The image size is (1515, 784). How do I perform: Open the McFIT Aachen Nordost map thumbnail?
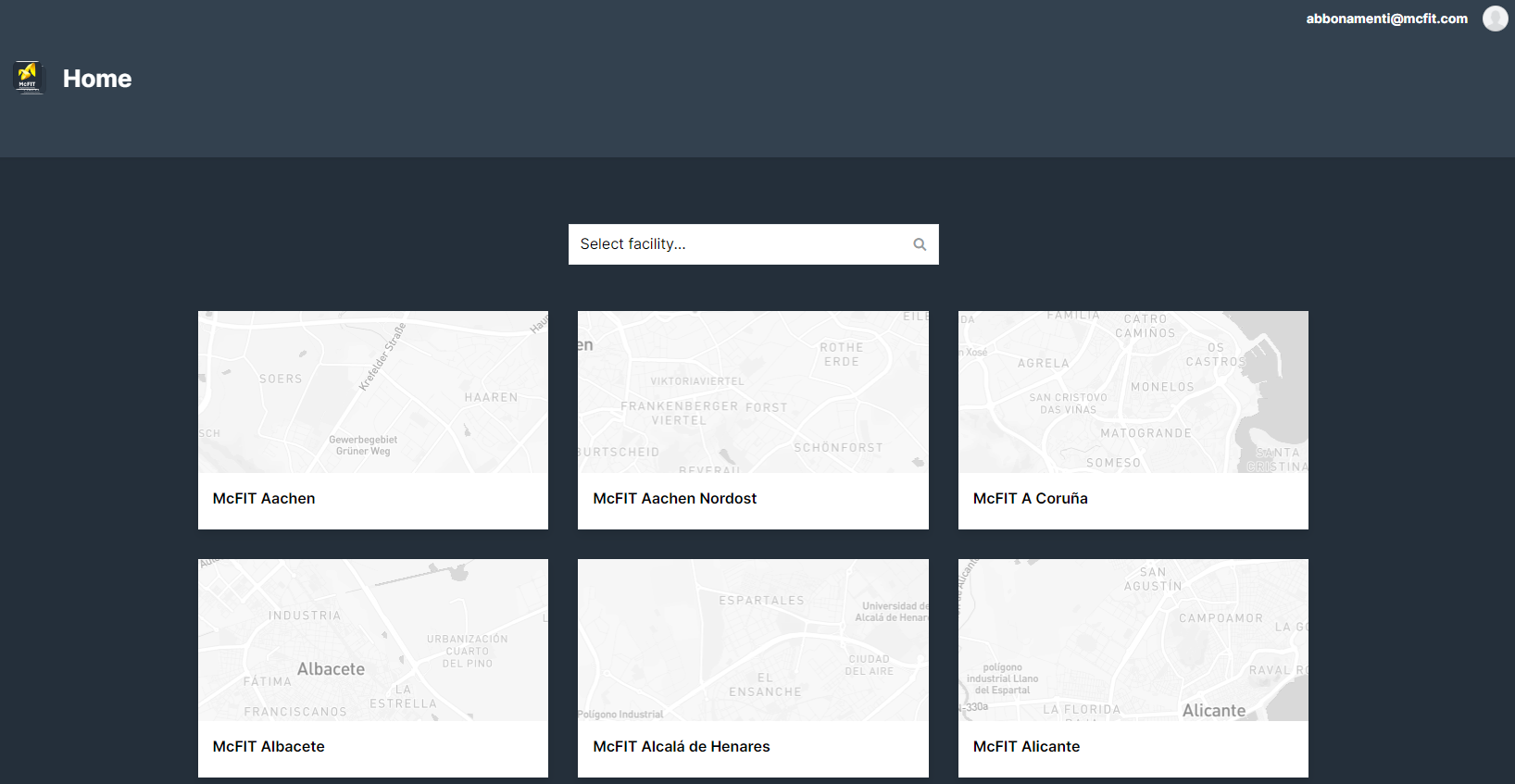tap(753, 392)
